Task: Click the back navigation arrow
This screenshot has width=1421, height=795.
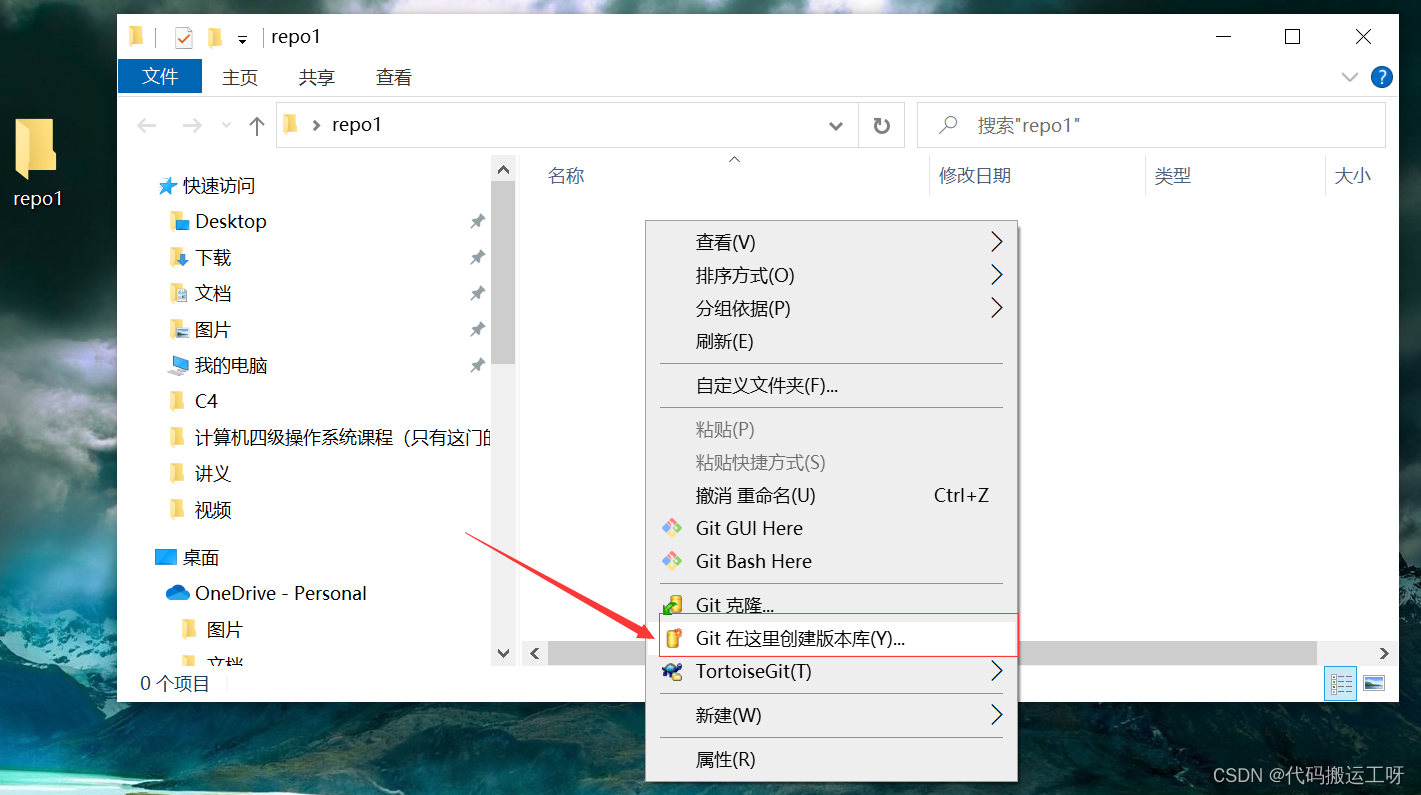Action: [x=147, y=125]
